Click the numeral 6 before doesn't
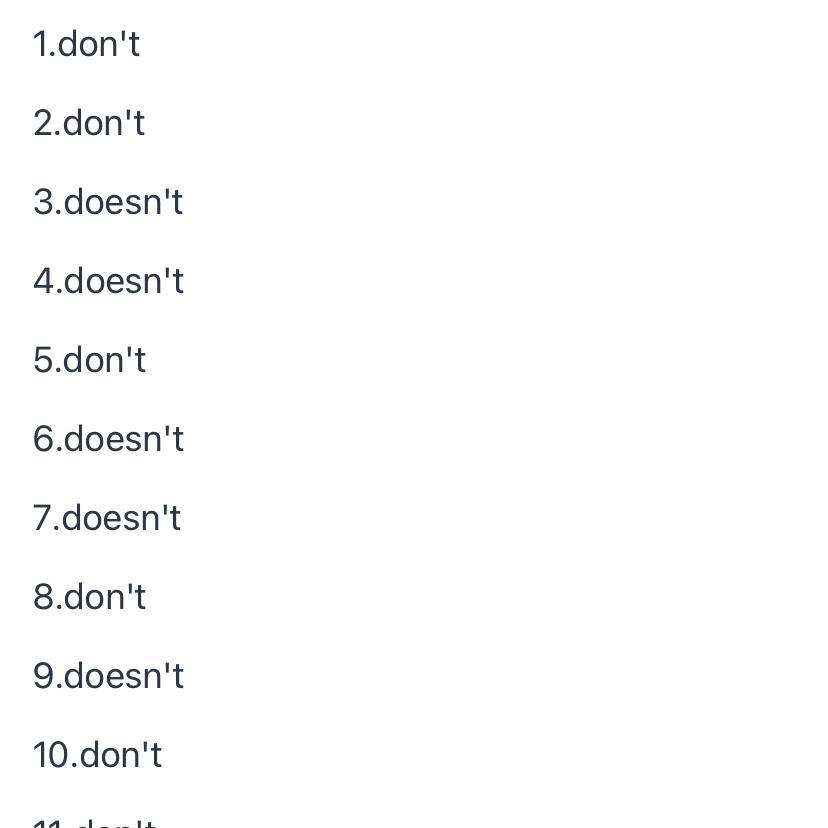This screenshot has width=828, height=828. pyautogui.click(x=44, y=439)
